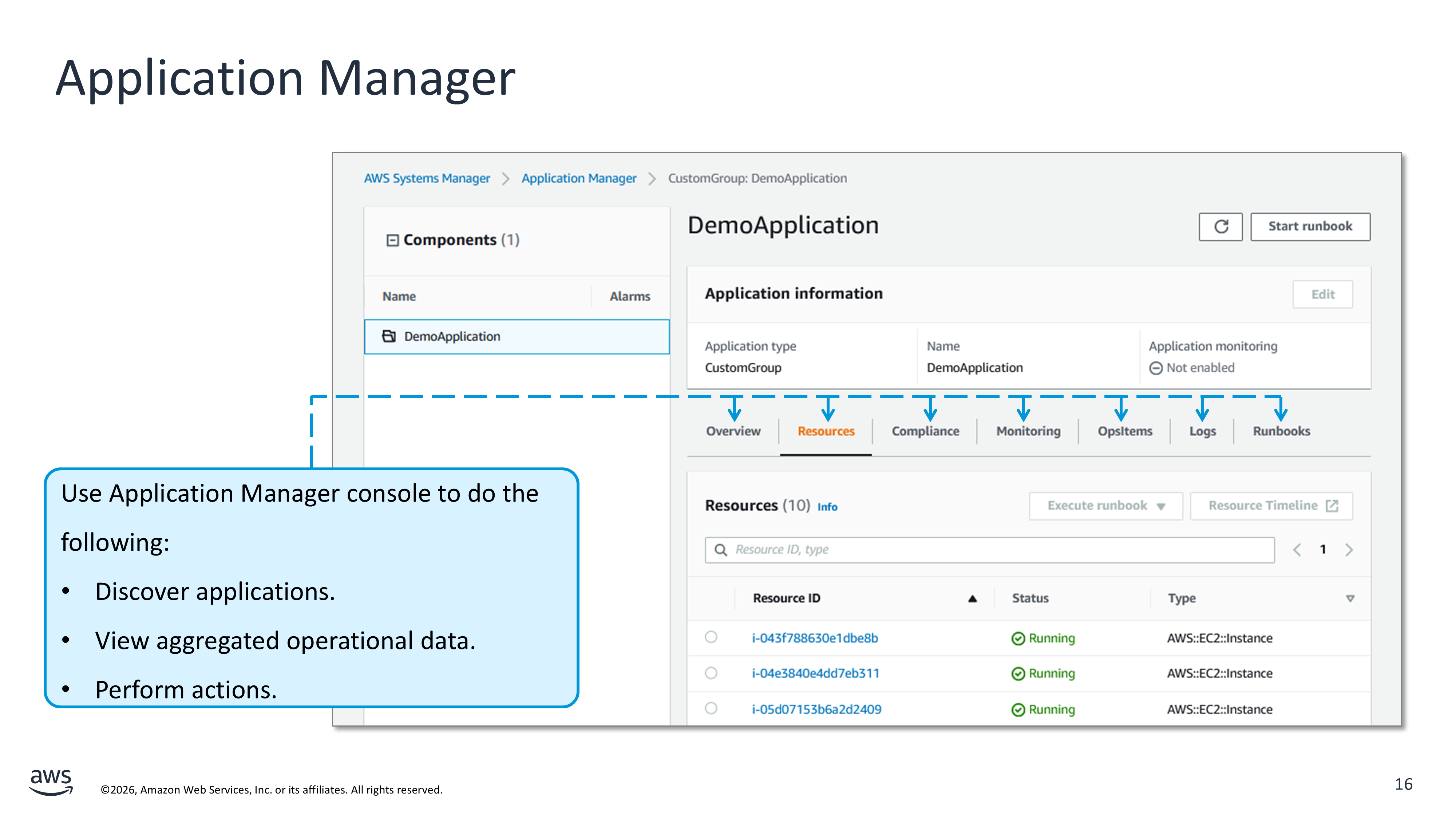Select radio for i-04e3840e4dd7eb311

click(x=711, y=673)
